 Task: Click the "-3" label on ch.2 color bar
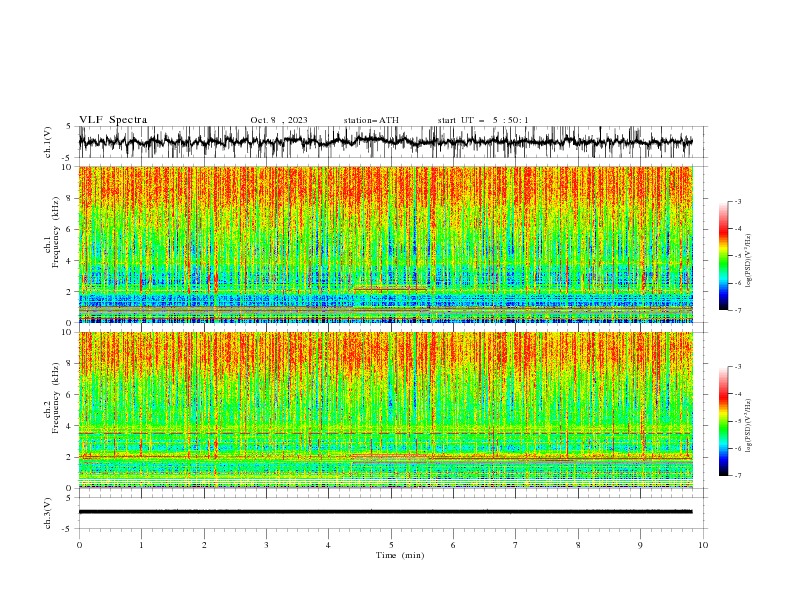(737, 367)
